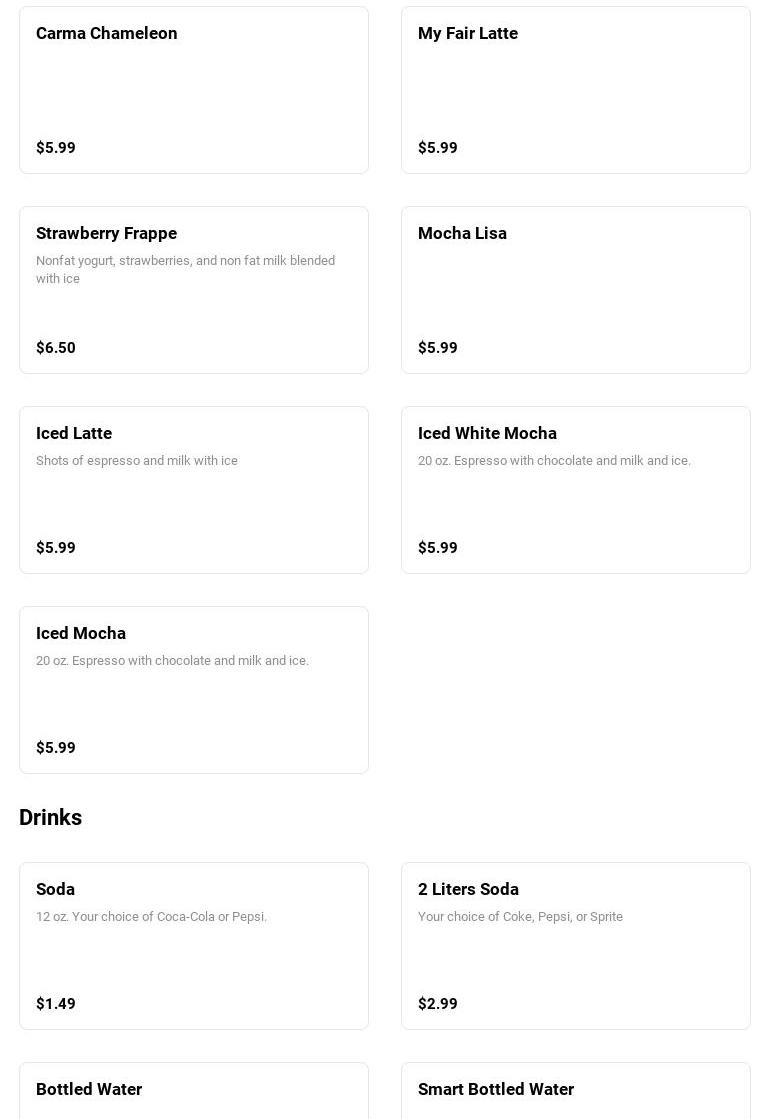This screenshot has width=770, height=1119.
Task: Open the Iced Mocha item
Action: 194,690
